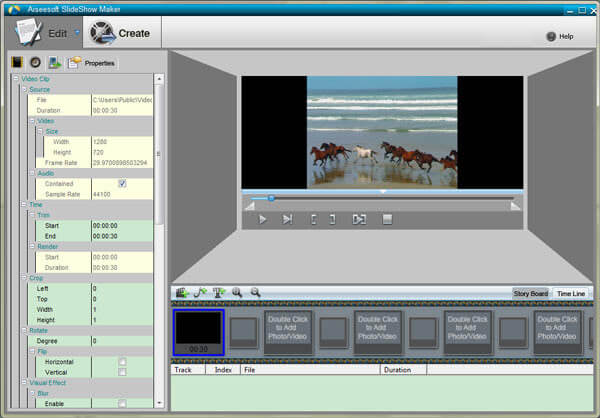
Task: Collapse the Time section in properties
Action: click(16, 204)
